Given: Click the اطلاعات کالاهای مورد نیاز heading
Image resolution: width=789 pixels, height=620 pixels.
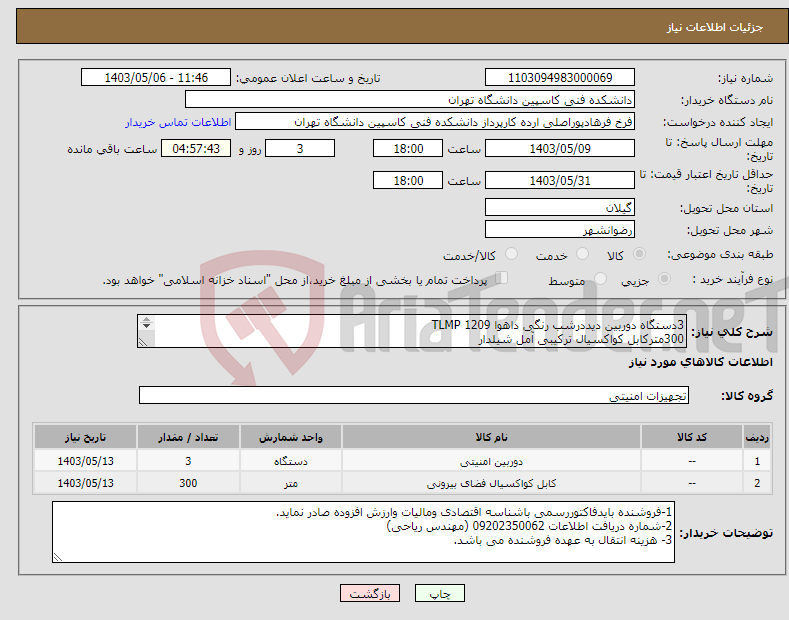Looking at the screenshot, I should (x=700, y=362).
